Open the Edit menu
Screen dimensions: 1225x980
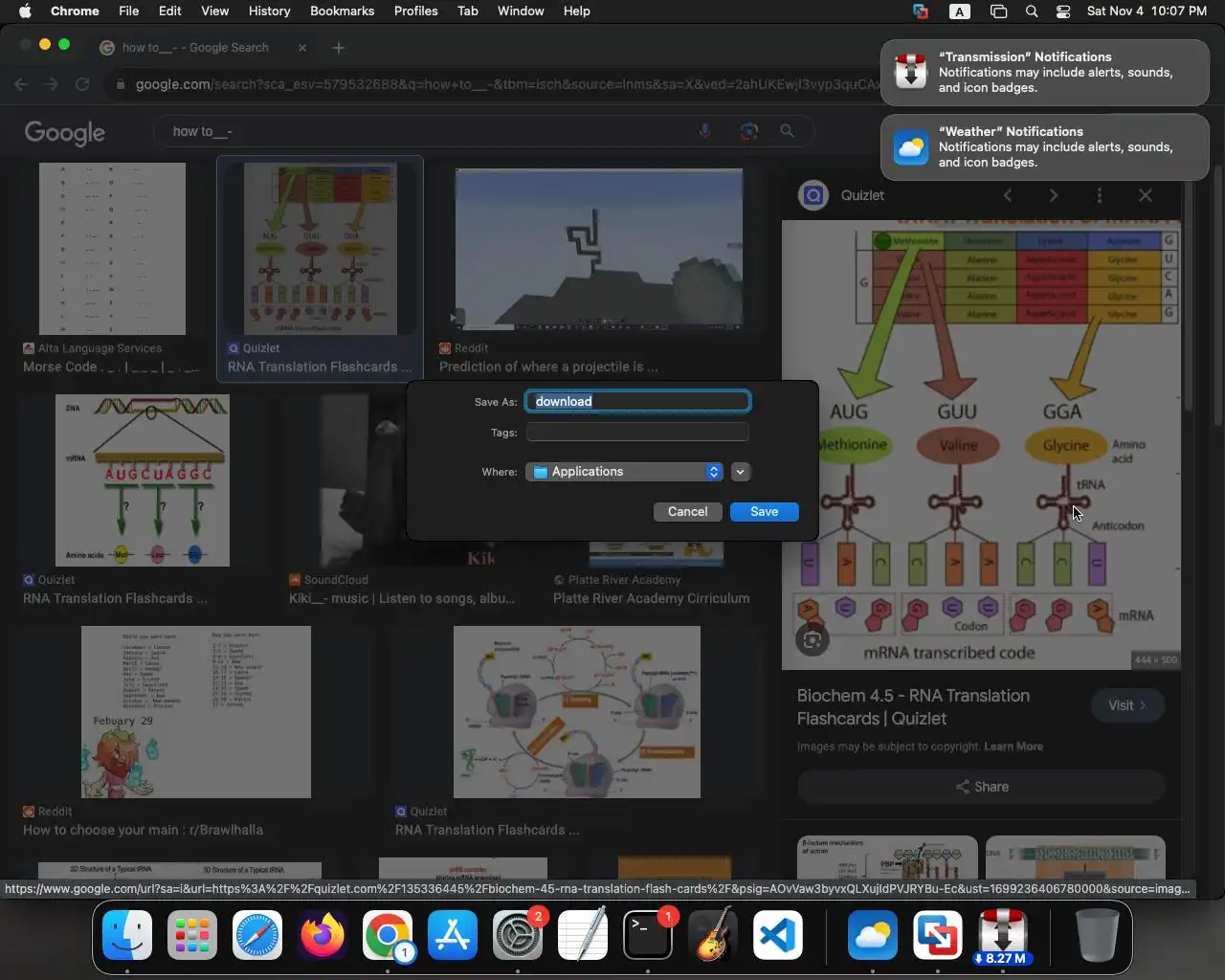(x=169, y=11)
